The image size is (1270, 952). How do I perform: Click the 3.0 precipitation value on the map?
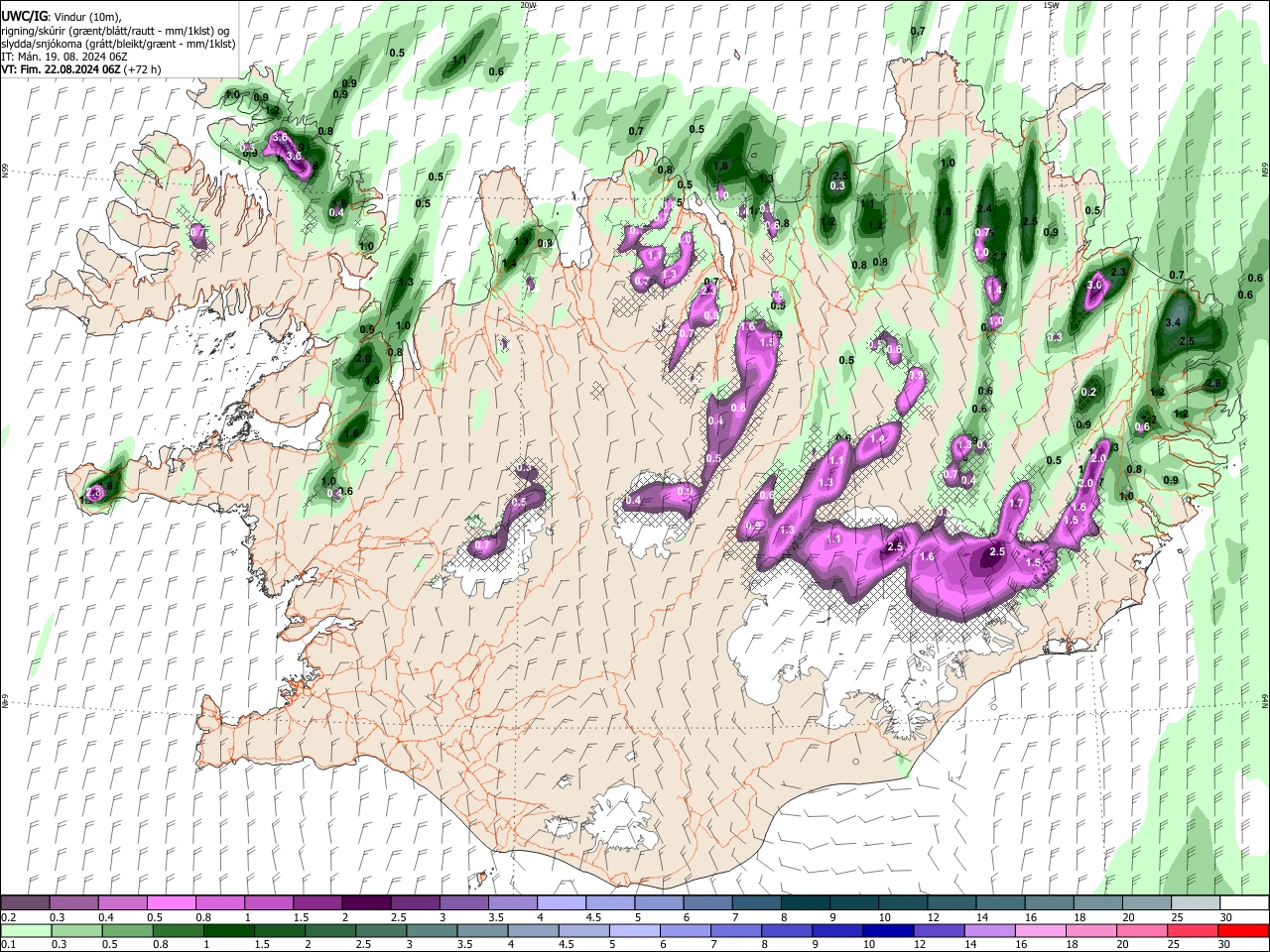[x=1094, y=285]
